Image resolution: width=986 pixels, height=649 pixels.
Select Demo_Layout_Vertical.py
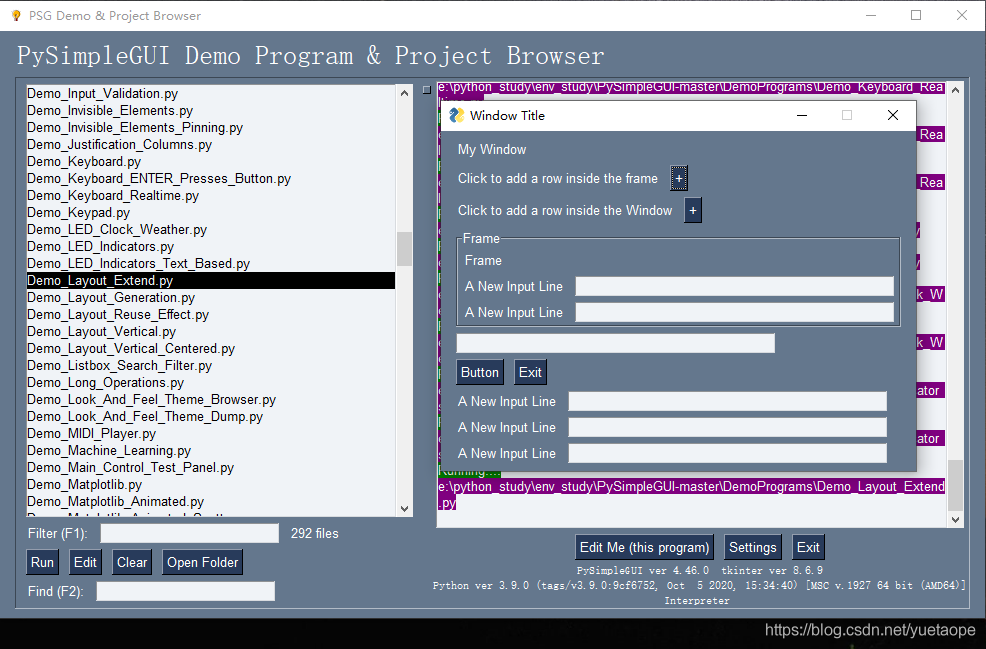[x=211, y=331]
